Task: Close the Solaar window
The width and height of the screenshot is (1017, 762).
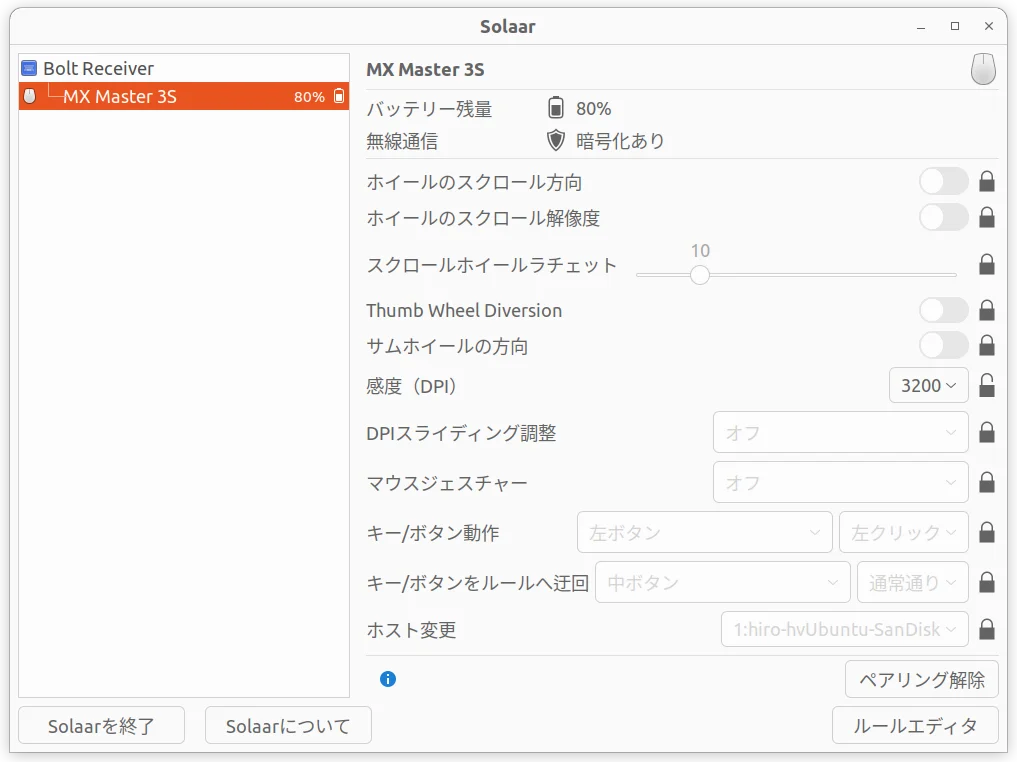Action: click(988, 27)
